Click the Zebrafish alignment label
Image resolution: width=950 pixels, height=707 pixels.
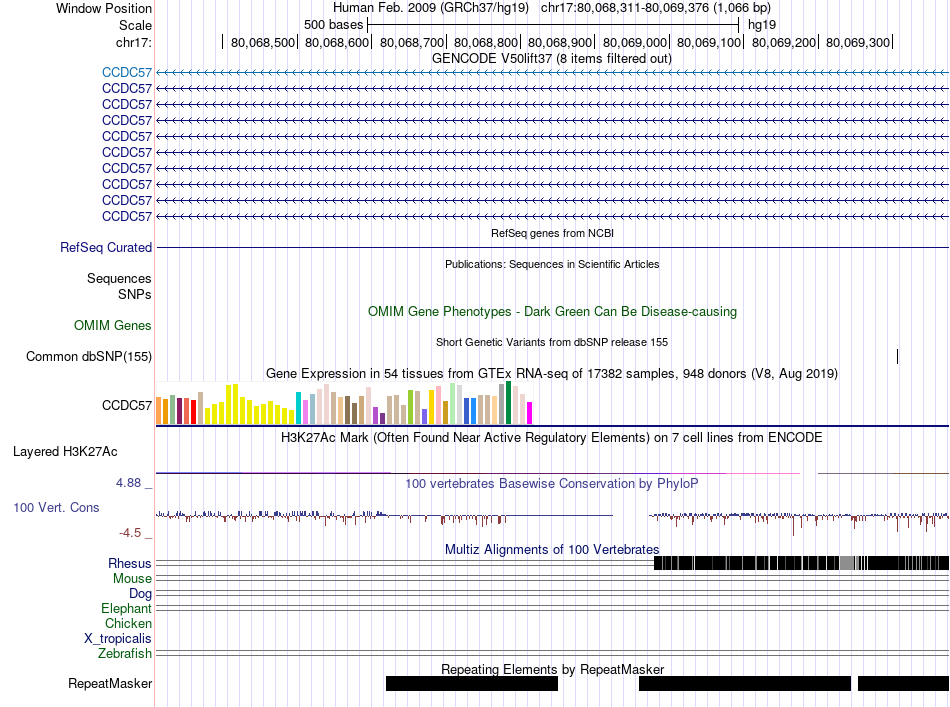click(125, 654)
